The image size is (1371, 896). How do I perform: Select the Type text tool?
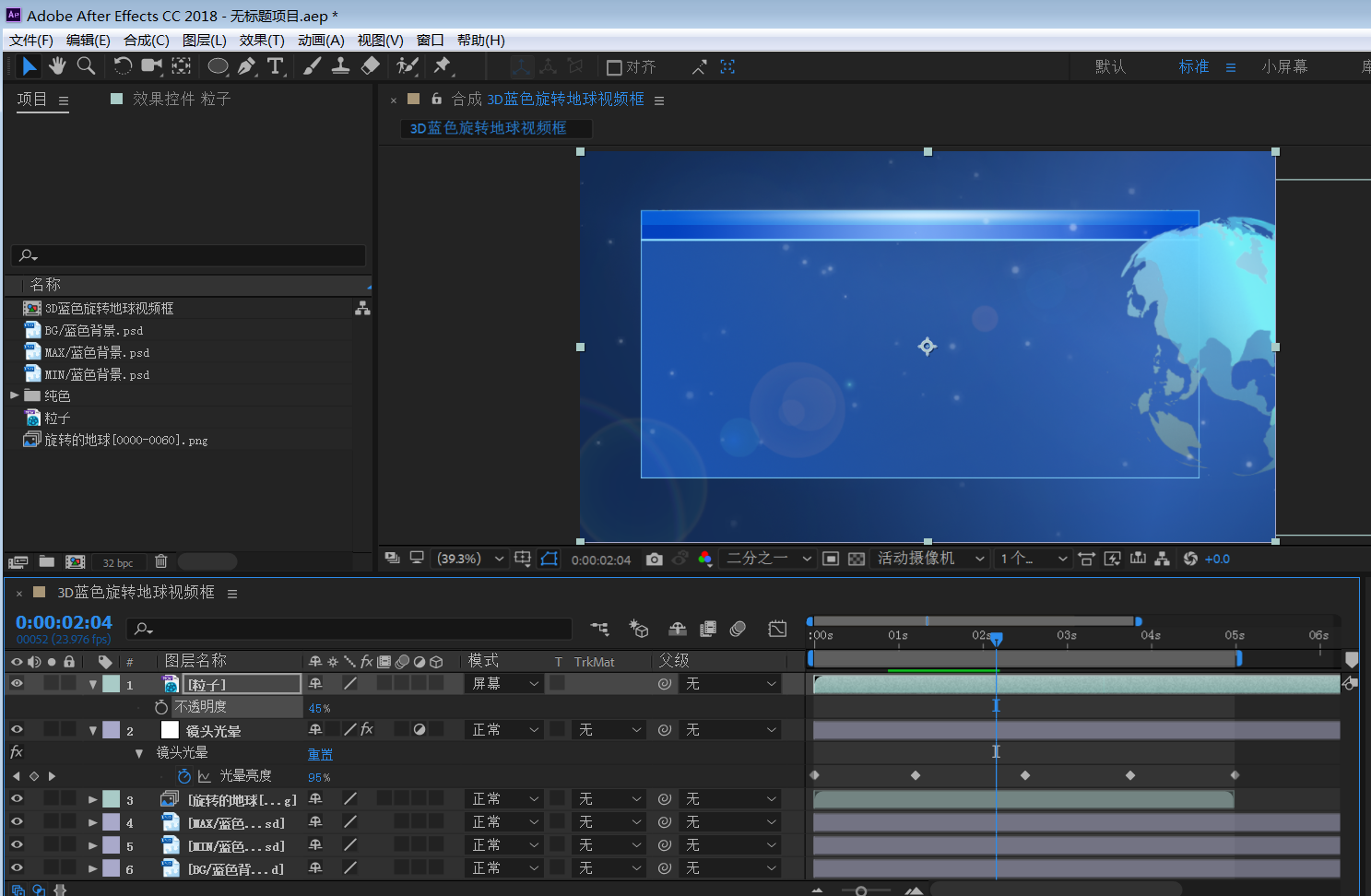tap(276, 66)
